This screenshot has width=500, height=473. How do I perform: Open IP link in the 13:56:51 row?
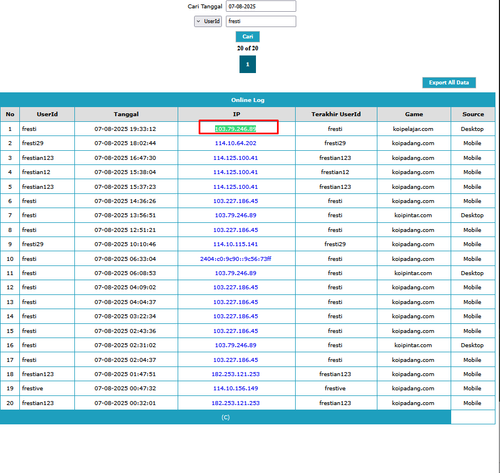pos(236,215)
